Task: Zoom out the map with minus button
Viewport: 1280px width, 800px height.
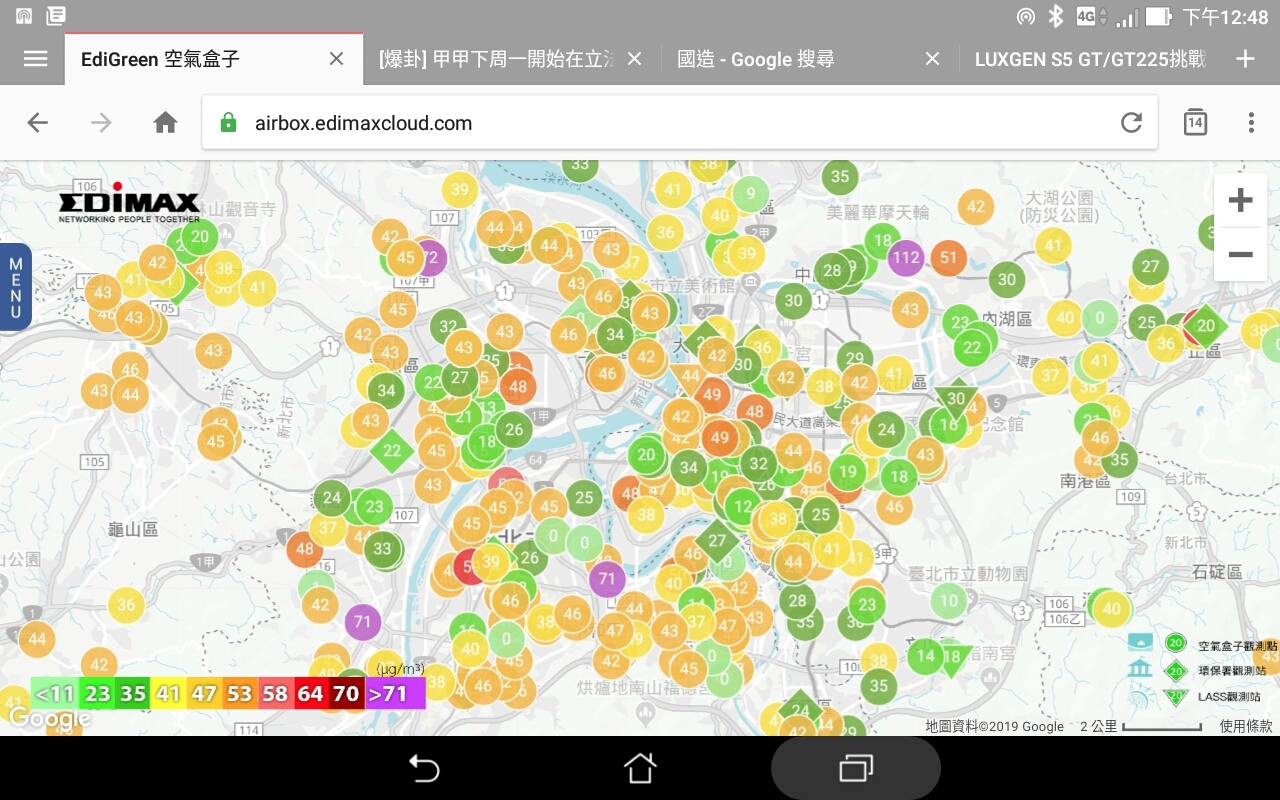Action: (1240, 255)
